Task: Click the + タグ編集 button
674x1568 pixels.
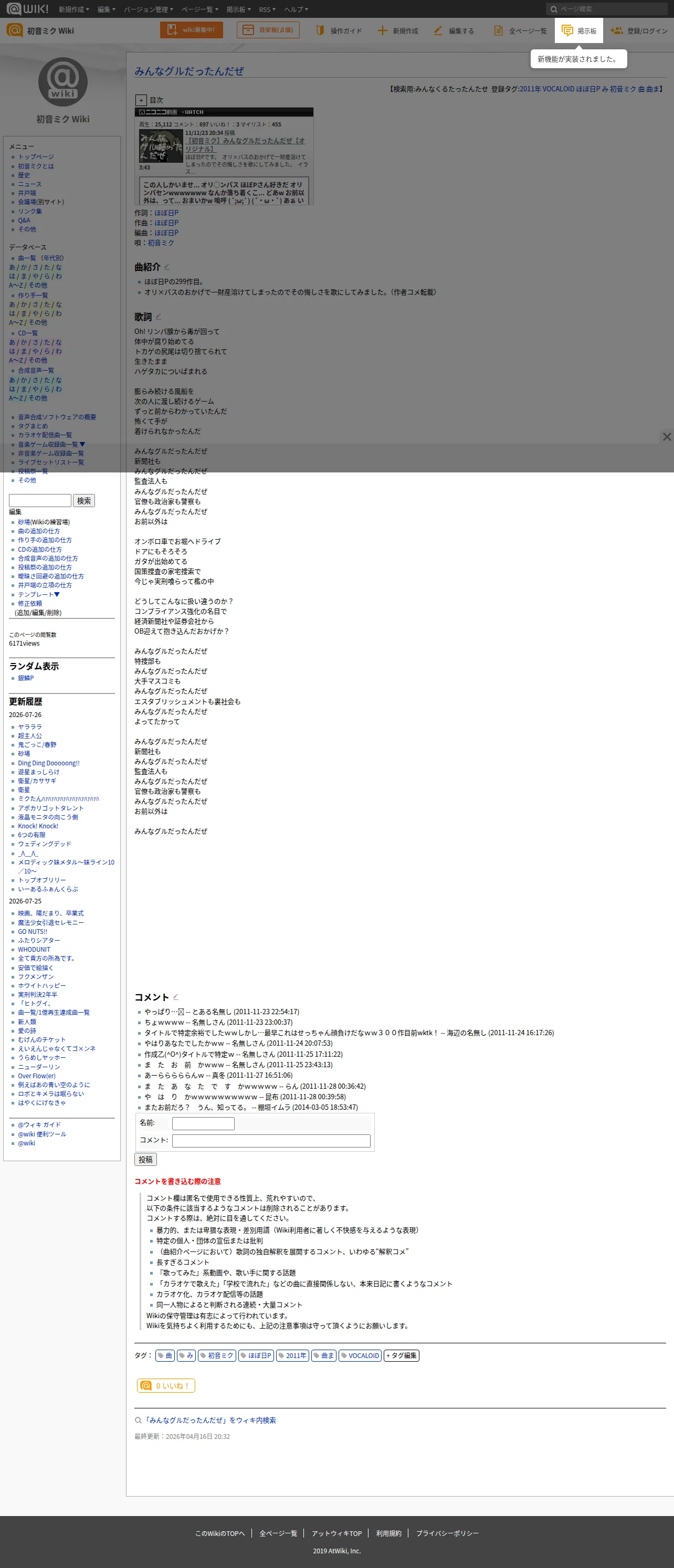Action: tap(401, 1355)
